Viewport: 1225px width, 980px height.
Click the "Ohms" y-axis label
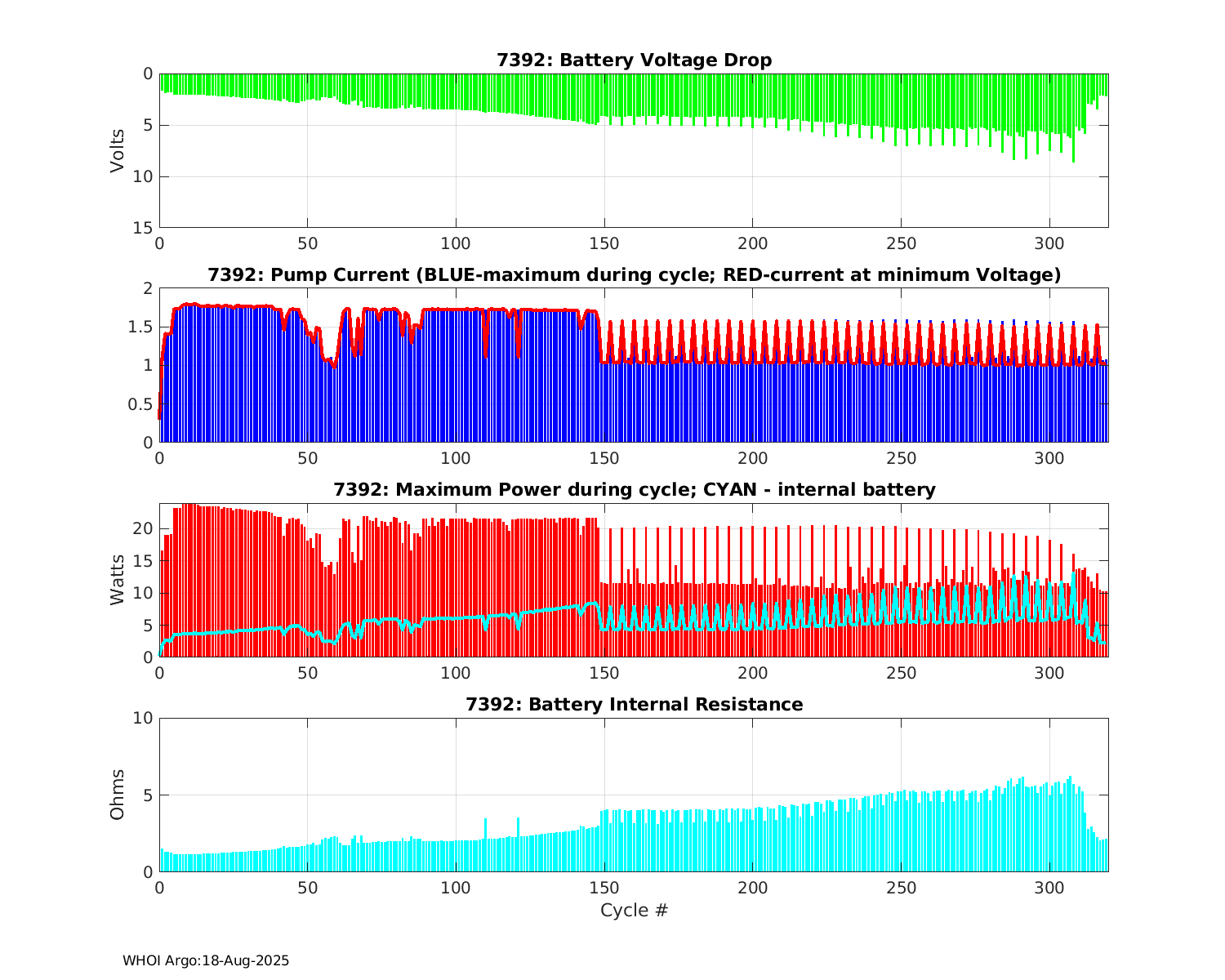click(x=118, y=795)
